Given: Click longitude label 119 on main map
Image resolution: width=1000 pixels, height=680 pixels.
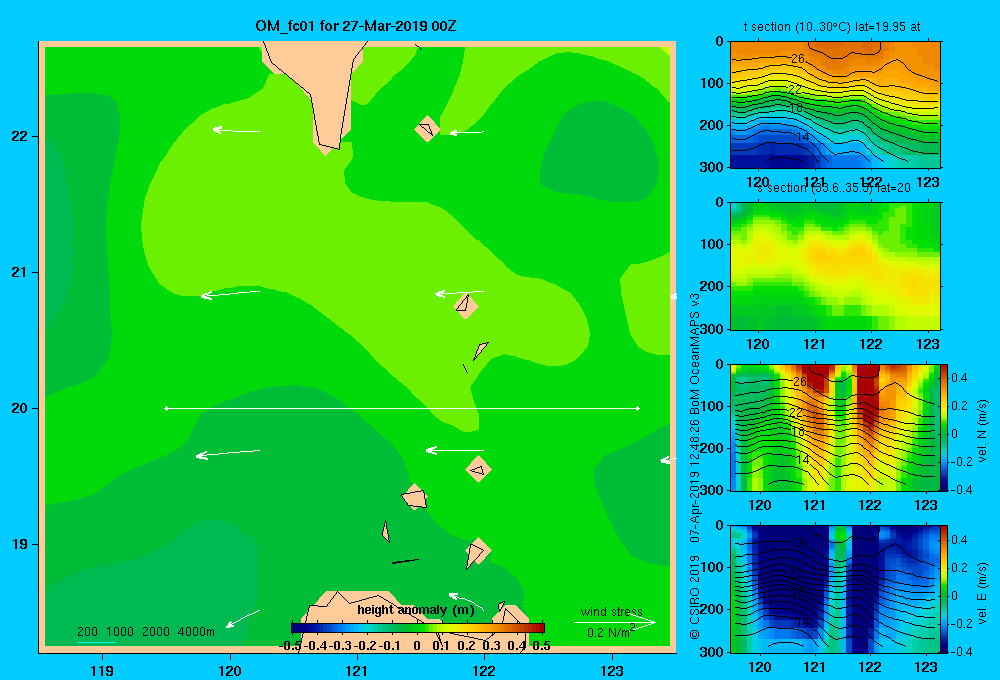Looking at the screenshot, I should (103, 670).
